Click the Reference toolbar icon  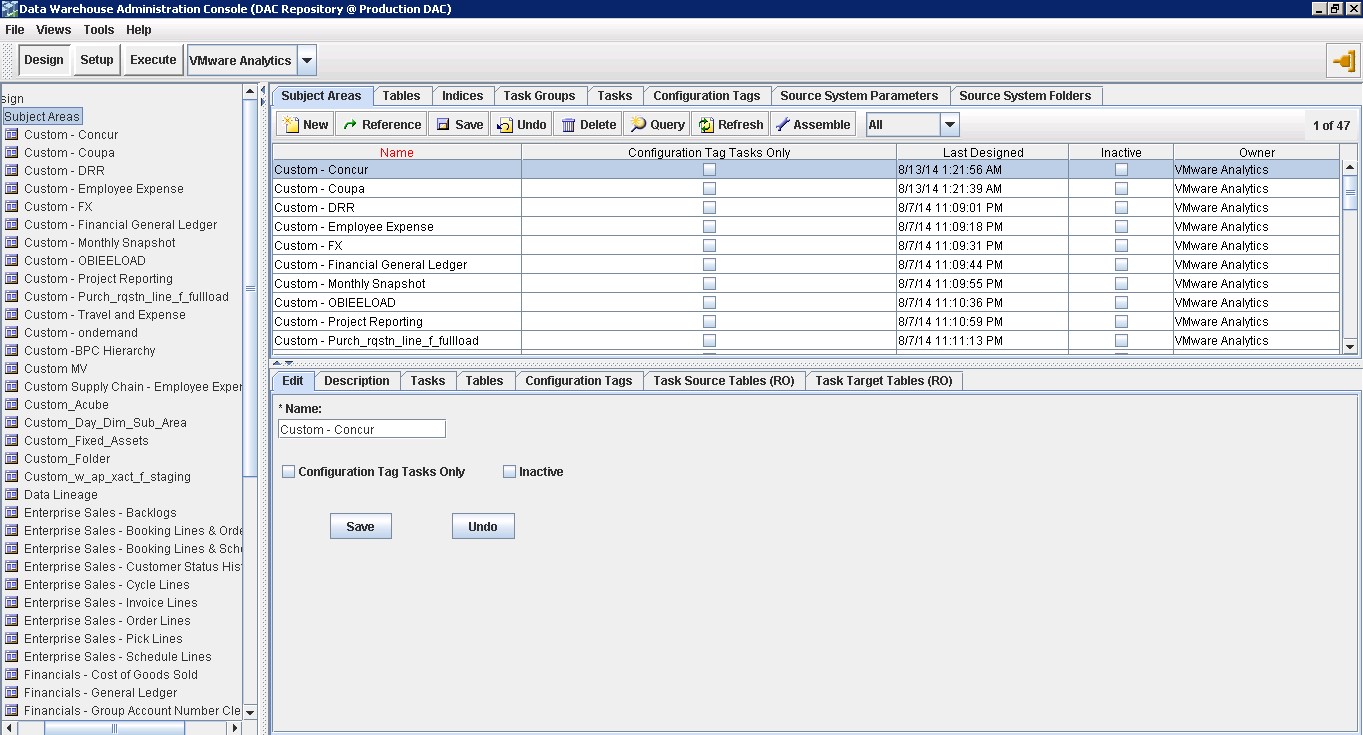click(381, 123)
